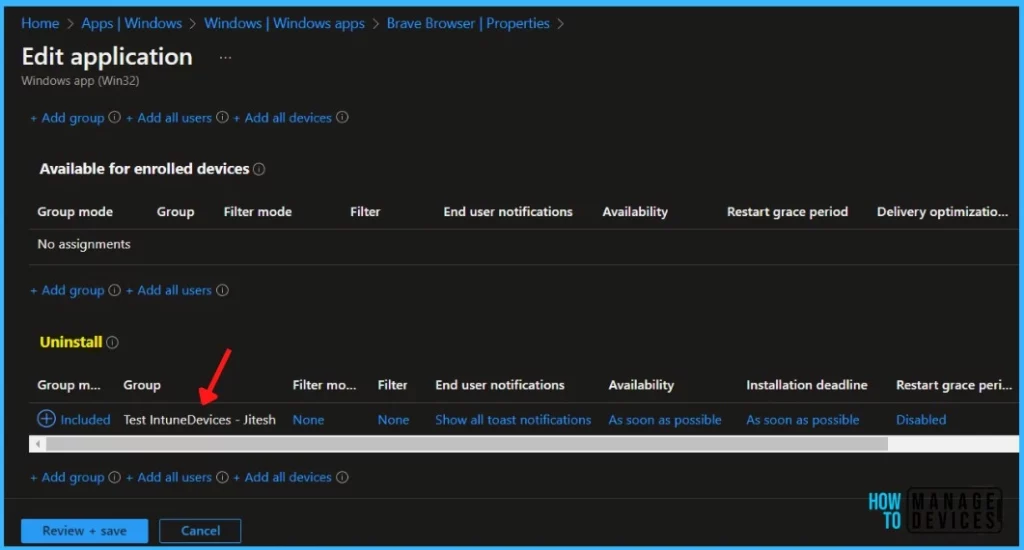This screenshot has height=550, width=1024.
Task: Click the Cancel button
Action: 200,531
